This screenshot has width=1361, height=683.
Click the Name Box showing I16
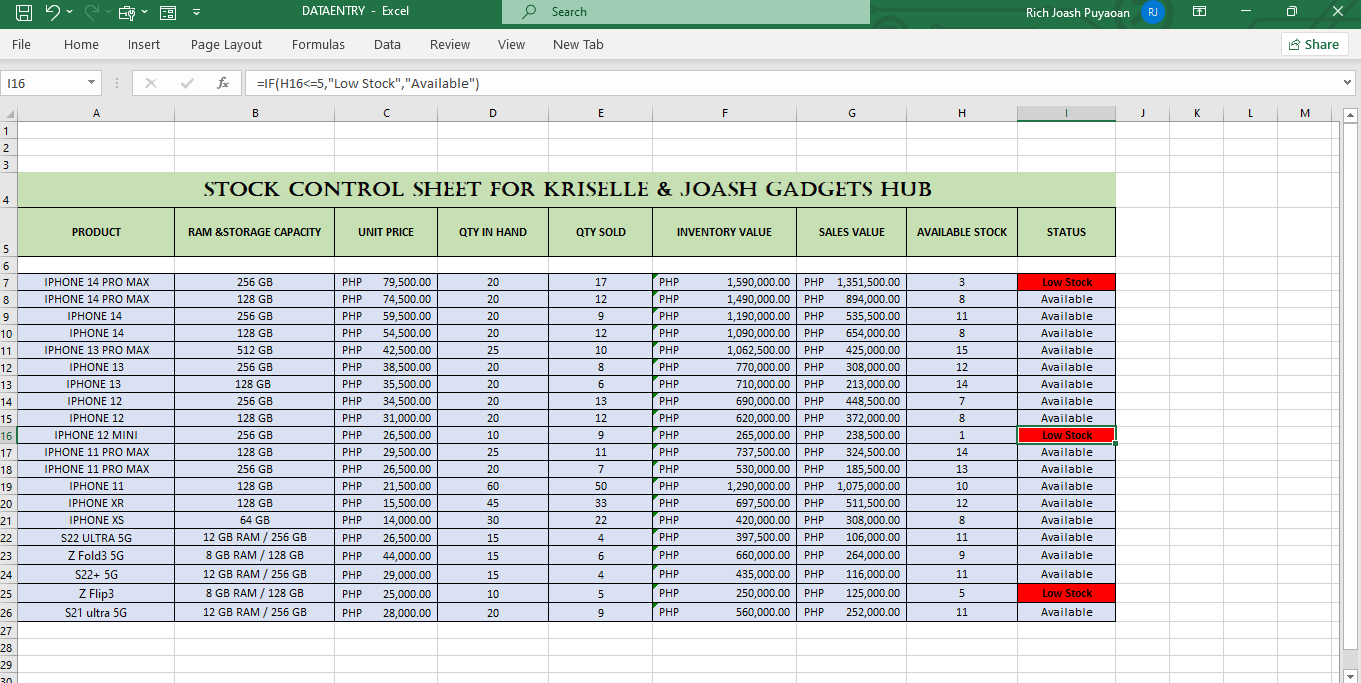tap(43, 83)
